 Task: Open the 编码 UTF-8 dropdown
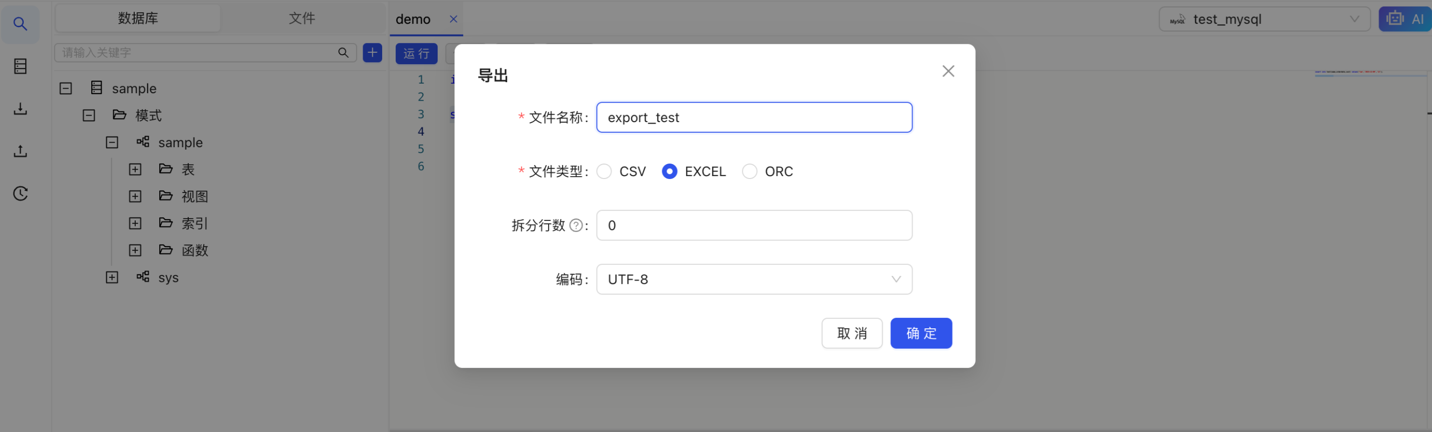(x=754, y=279)
